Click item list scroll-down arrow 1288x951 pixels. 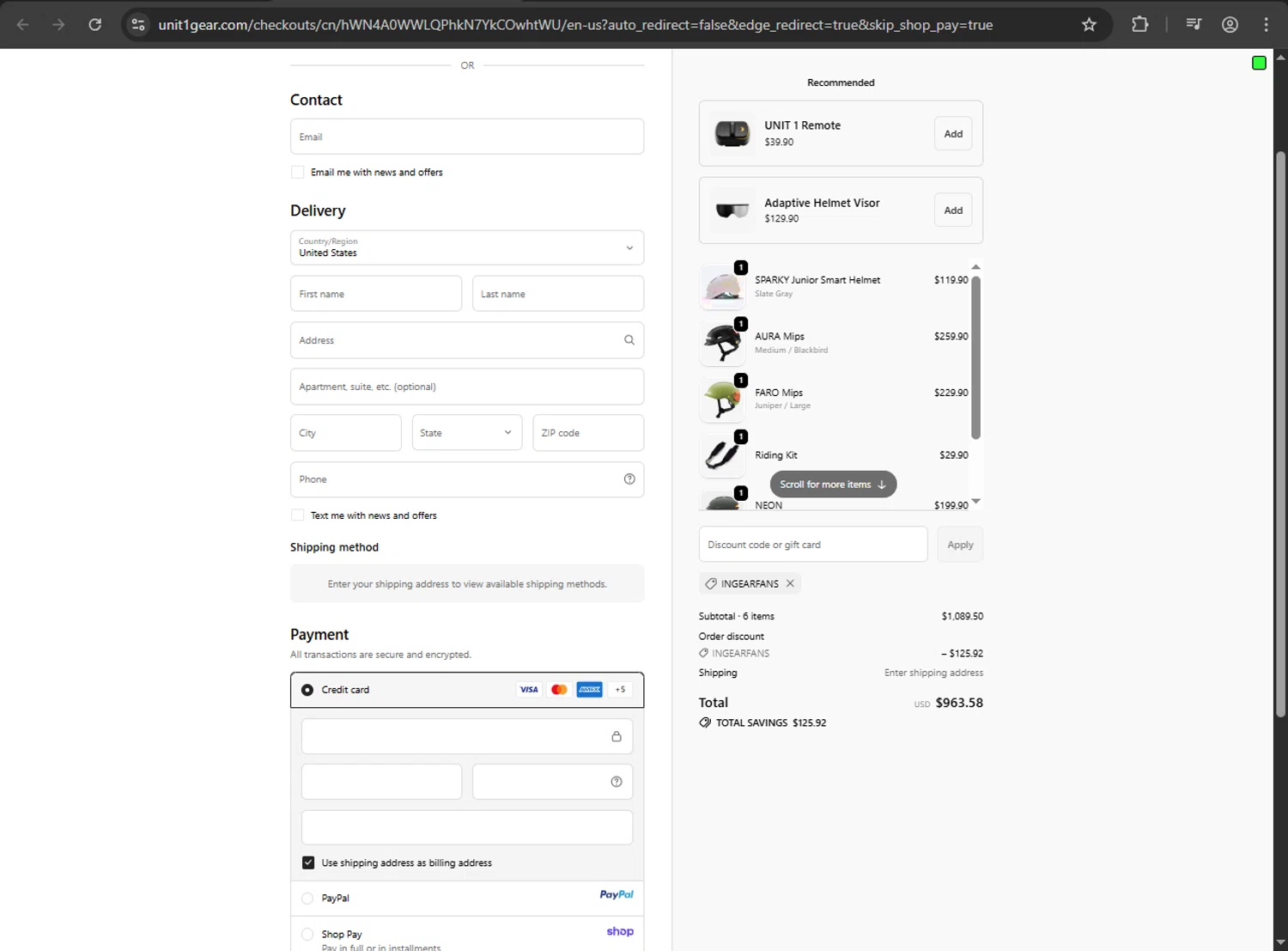point(975,502)
